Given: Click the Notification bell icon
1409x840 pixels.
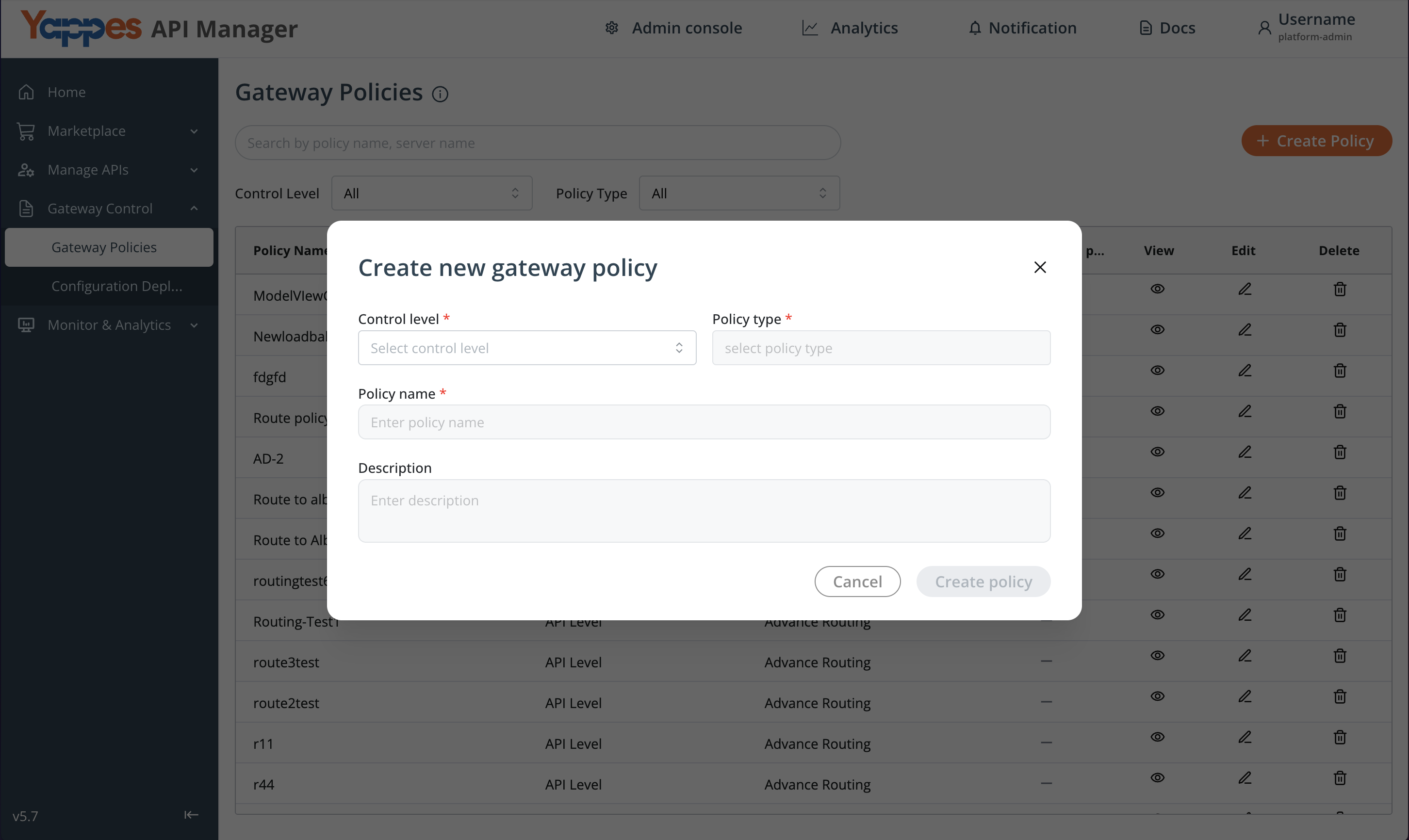Looking at the screenshot, I should click(975, 28).
